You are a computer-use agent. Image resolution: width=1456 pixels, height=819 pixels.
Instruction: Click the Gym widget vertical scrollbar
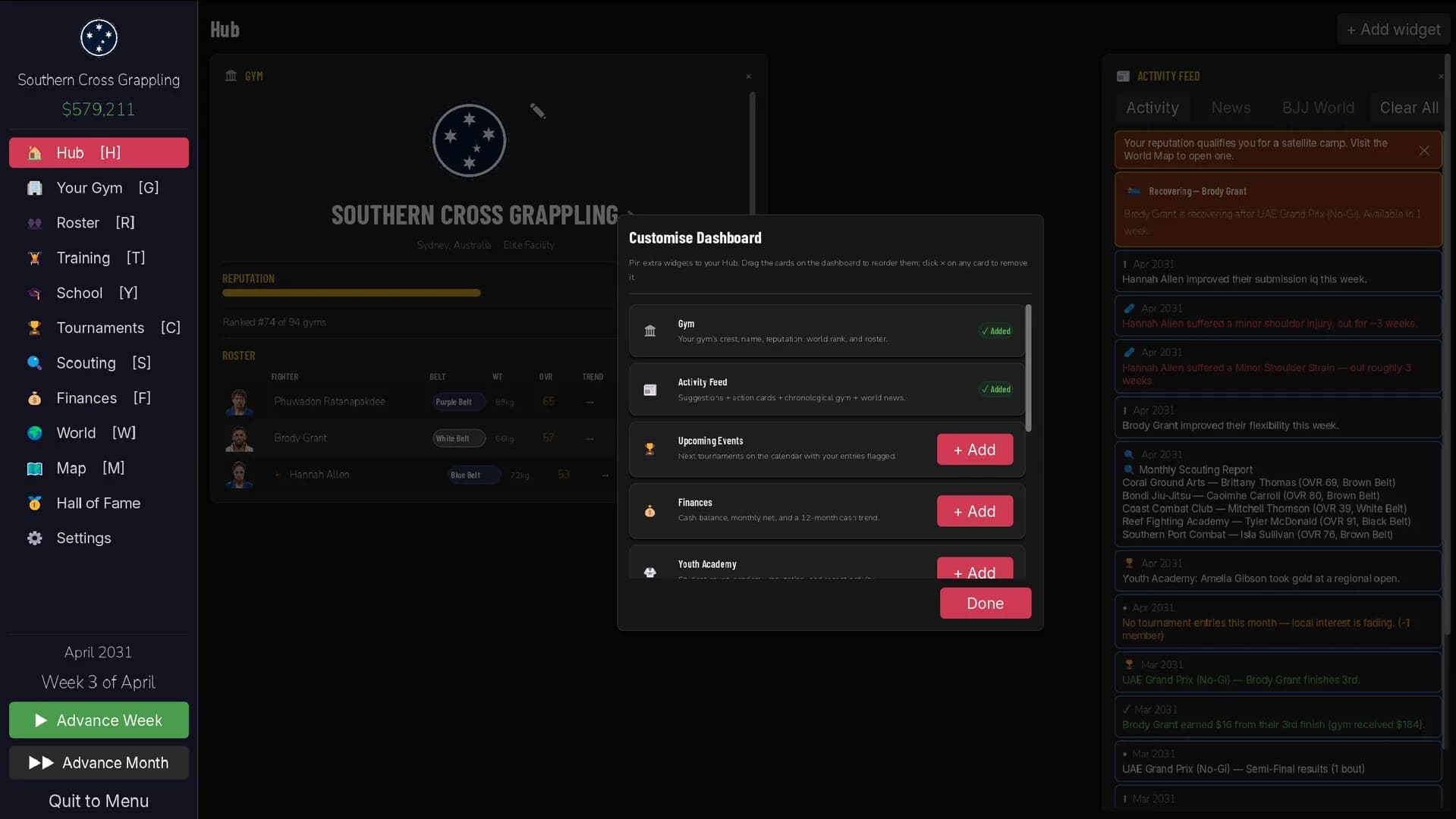[x=752, y=154]
